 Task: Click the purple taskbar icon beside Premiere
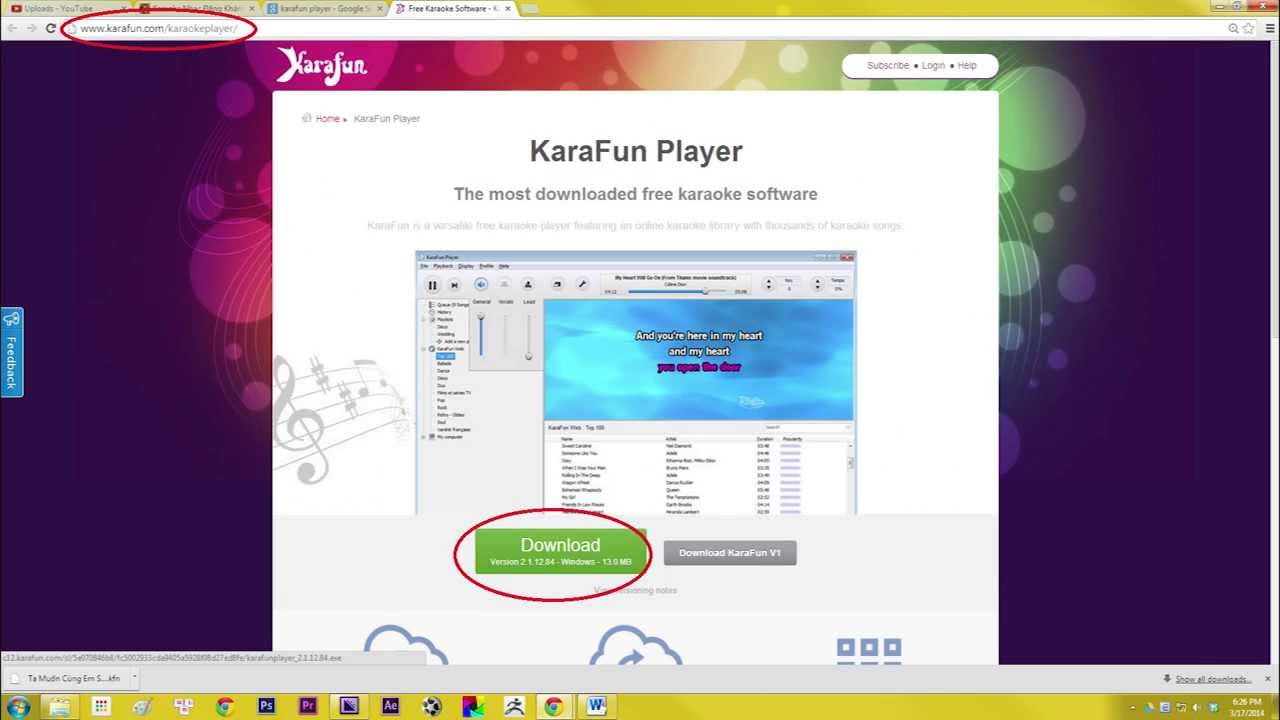tap(348, 706)
